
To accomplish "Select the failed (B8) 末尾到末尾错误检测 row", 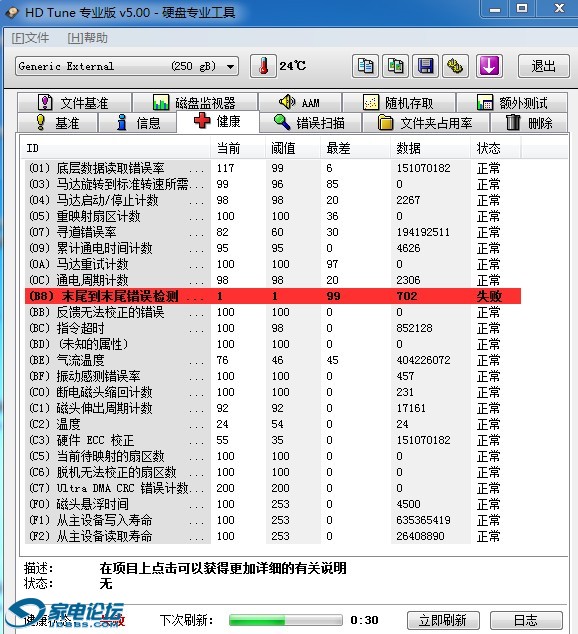I will pos(273,296).
